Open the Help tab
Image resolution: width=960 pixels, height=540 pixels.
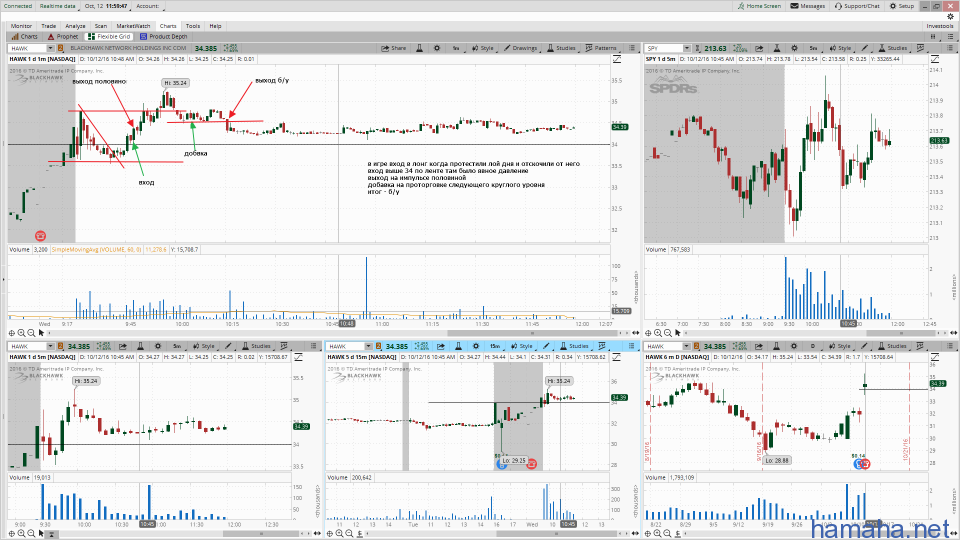(x=216, y=26)
